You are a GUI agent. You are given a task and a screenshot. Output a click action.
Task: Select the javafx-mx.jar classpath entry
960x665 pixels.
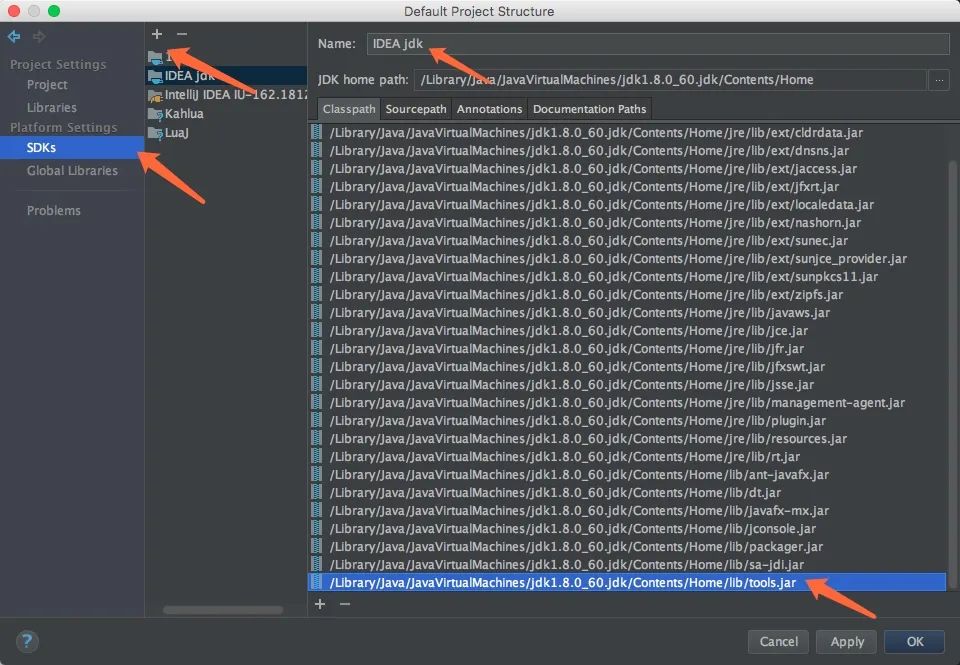click(x=627, y=511)
